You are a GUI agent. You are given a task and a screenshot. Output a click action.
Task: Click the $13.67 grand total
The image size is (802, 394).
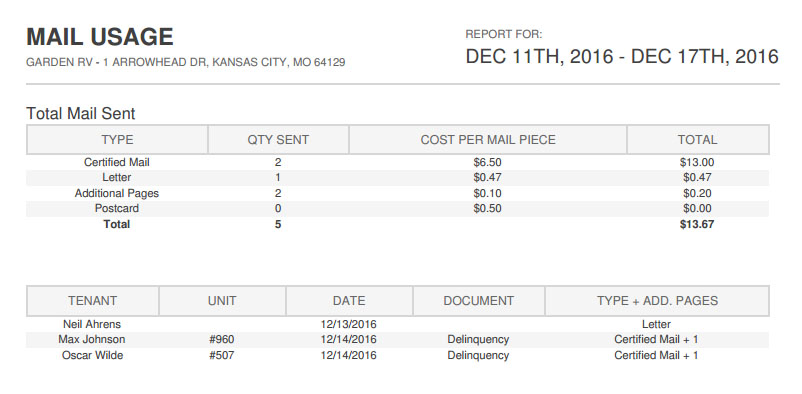[697, 224]
